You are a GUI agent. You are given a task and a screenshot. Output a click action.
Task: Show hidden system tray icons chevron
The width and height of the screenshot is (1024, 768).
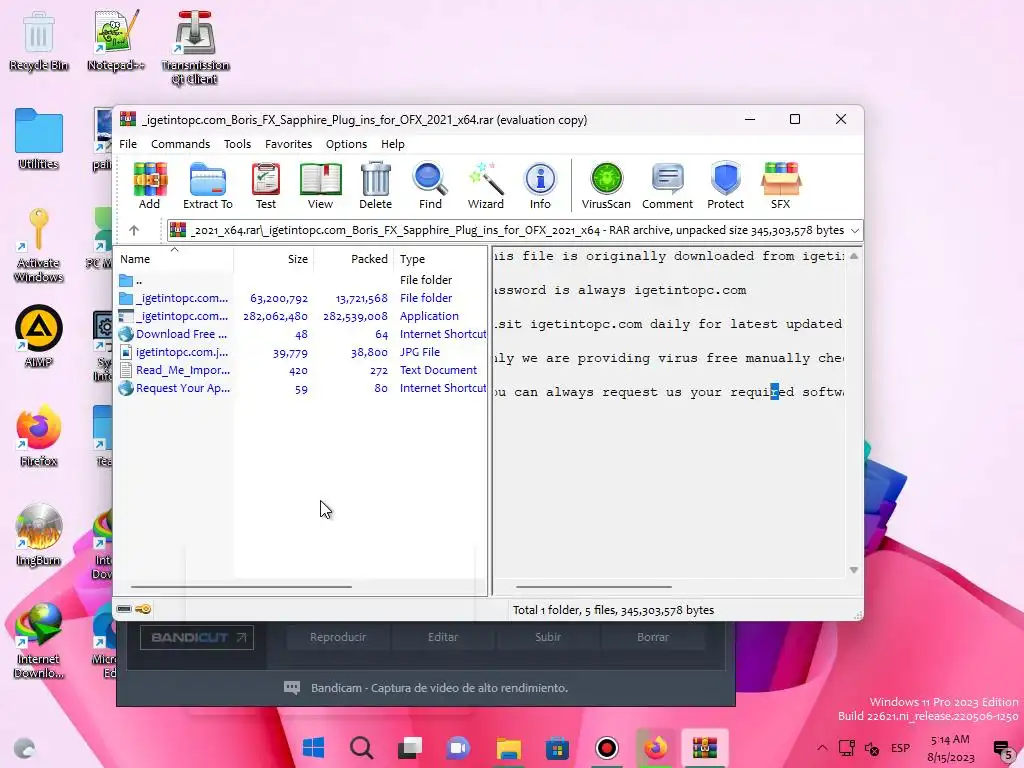(822, 748)
